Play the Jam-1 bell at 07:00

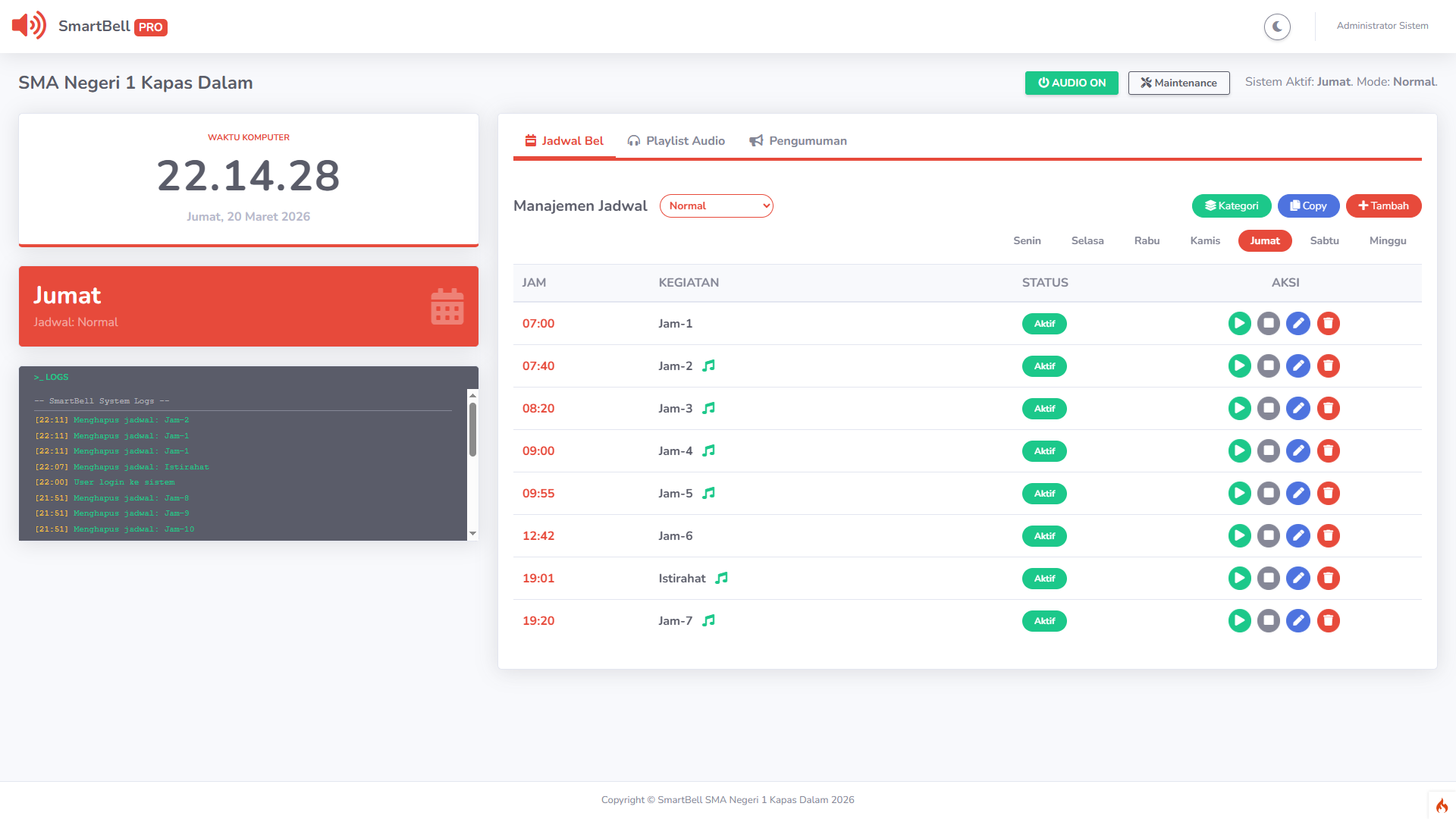click(x=1239, y=324)
